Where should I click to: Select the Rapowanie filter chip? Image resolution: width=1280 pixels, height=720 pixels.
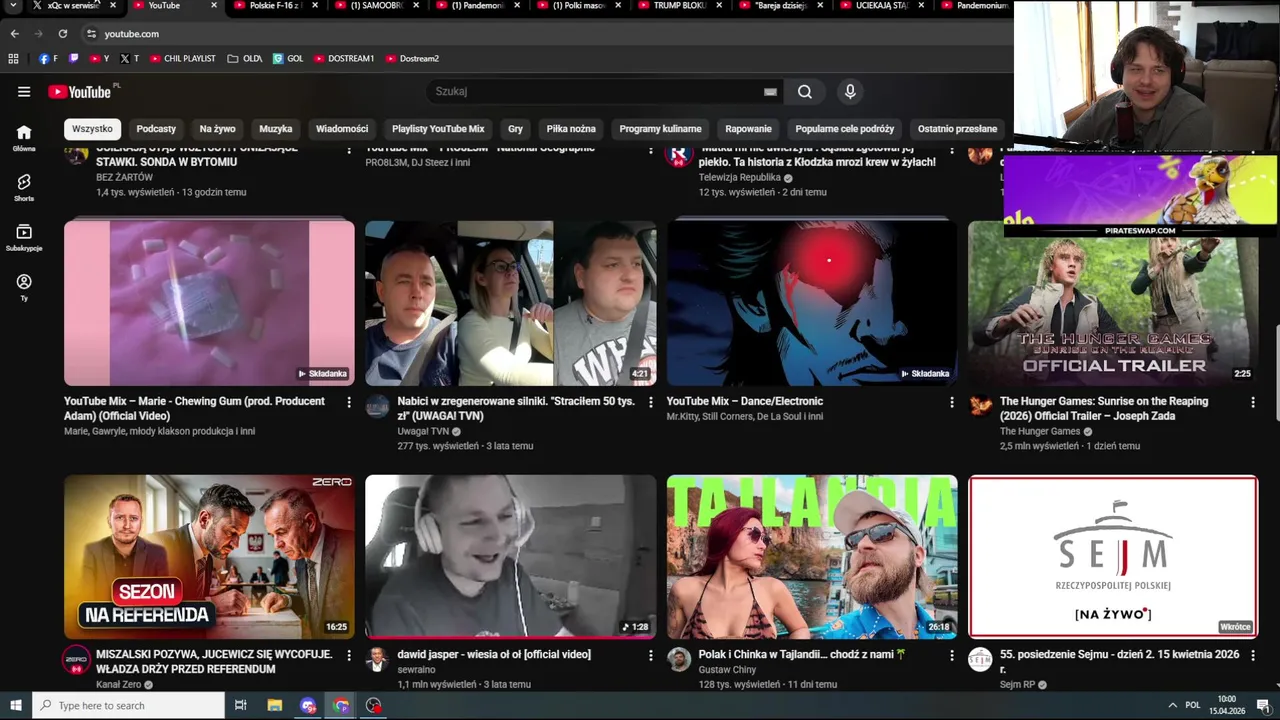pyautogui.click(x=748, y=128)
